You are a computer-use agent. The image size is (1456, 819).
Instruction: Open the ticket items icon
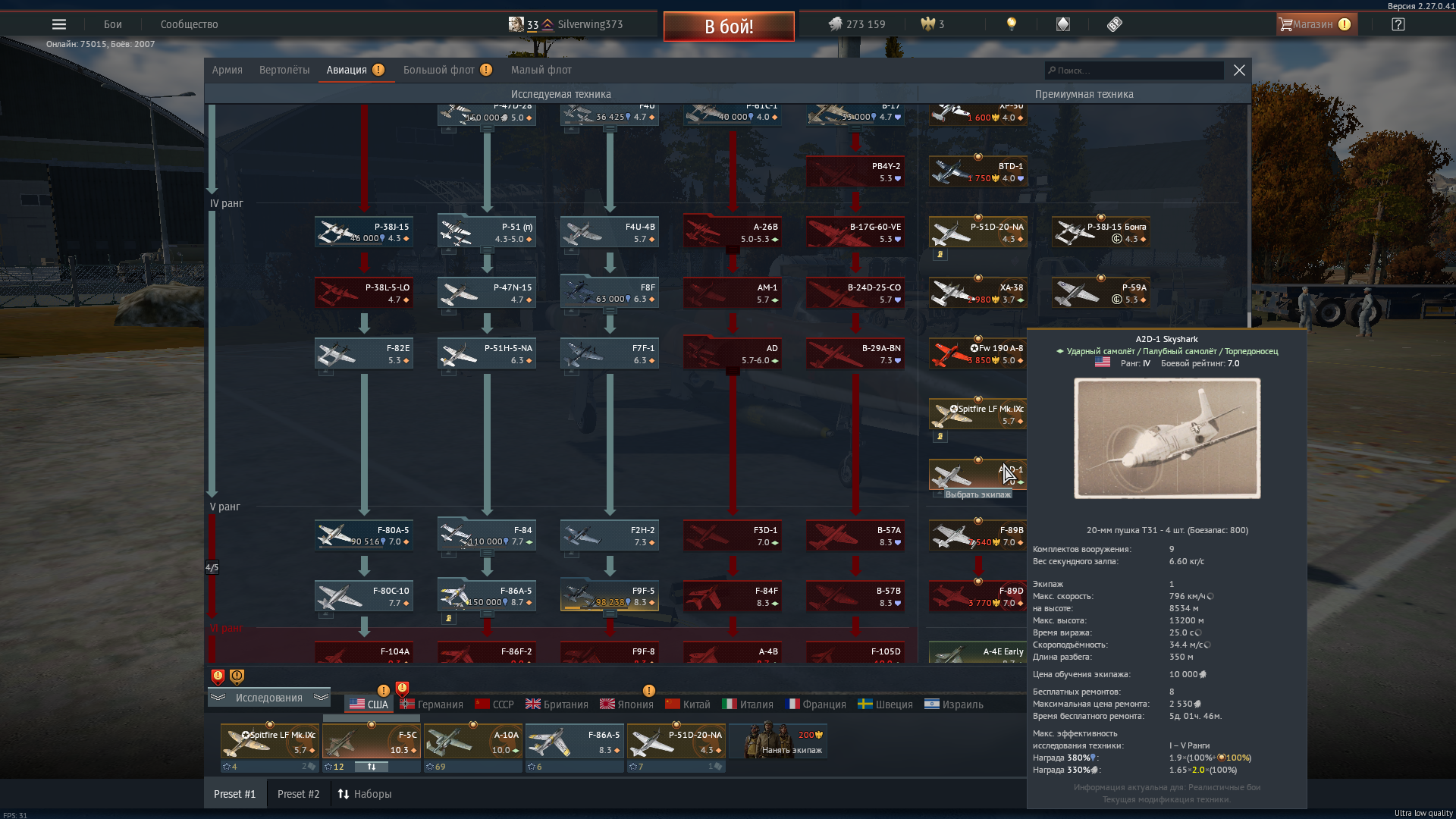(1114, 24)
